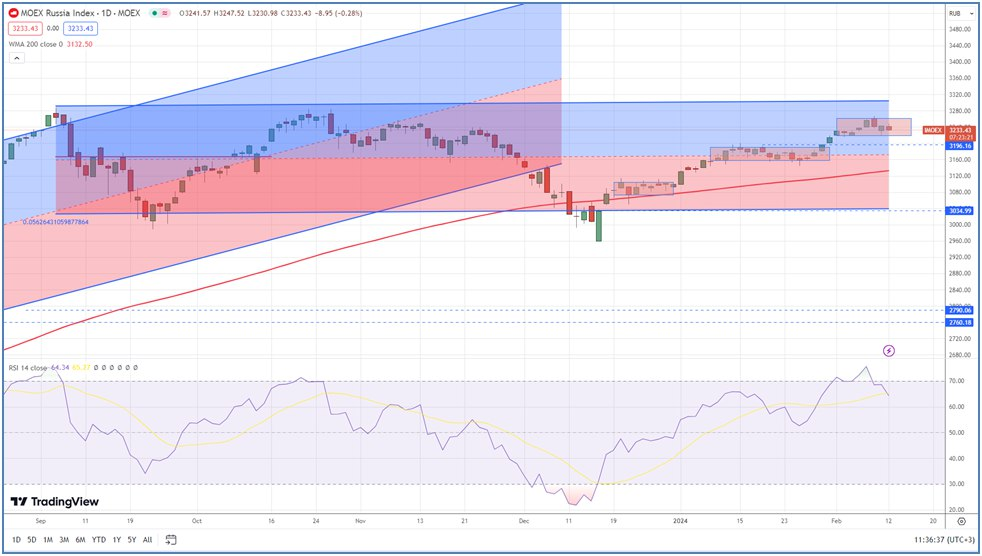Select the WMA 200 close indicator legend
982x556 pixels.
(x=51, y=44)
